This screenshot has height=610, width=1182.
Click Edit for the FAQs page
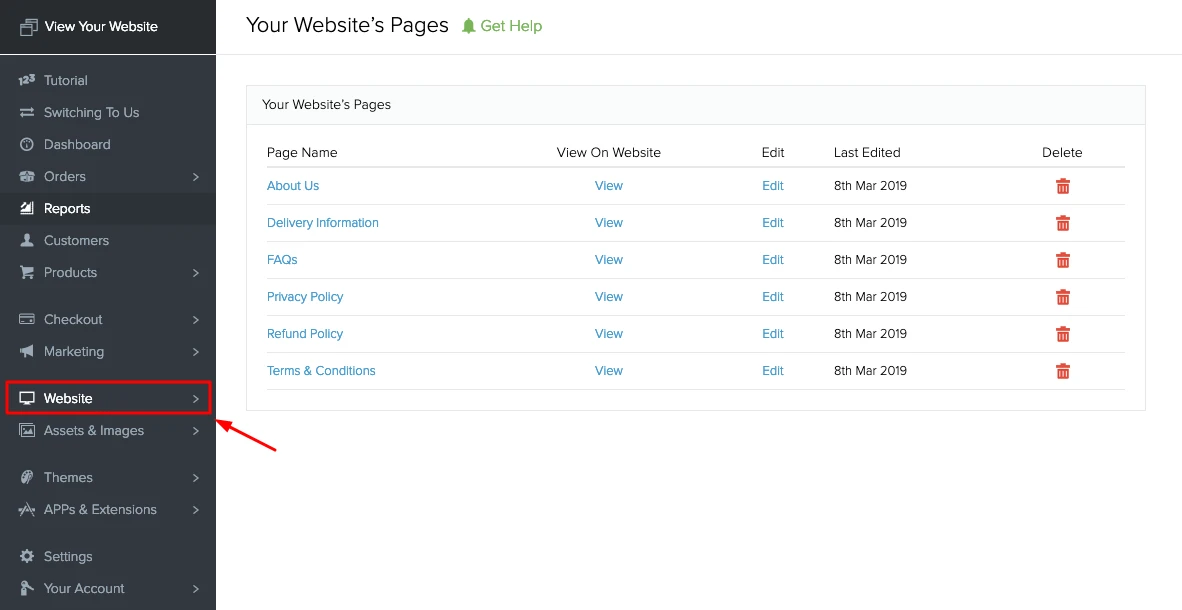[773, 259]
